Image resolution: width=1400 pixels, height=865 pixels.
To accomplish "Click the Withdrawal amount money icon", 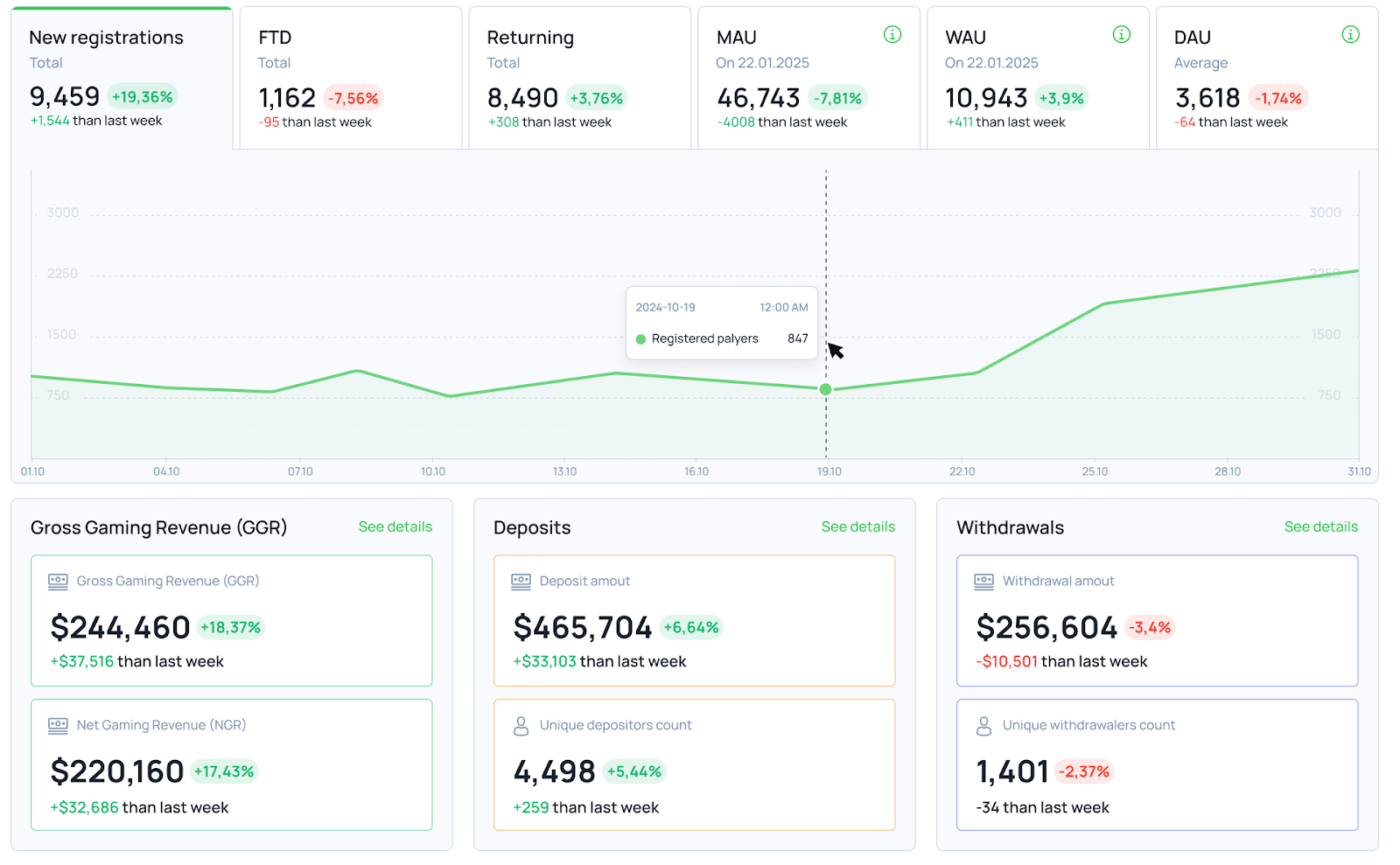I will pos(983,581).
